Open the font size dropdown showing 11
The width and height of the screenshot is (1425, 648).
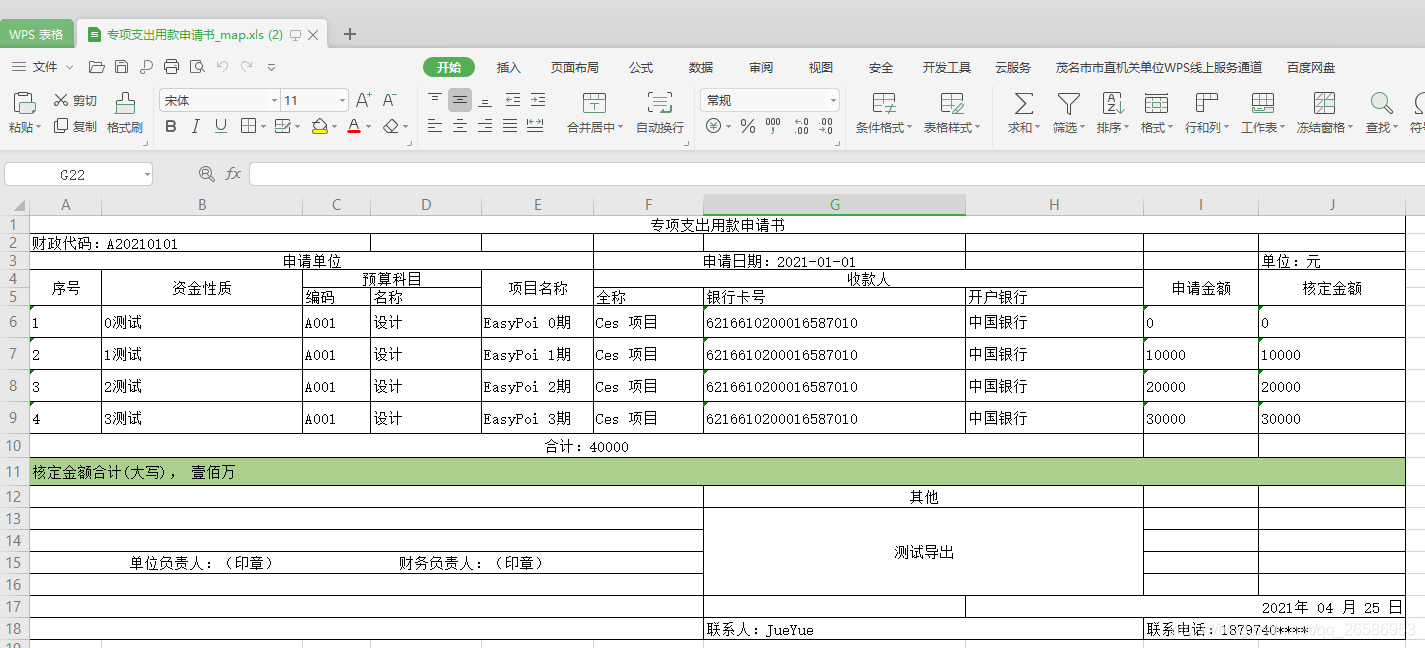pyautogui.click(x=342, y=100)
